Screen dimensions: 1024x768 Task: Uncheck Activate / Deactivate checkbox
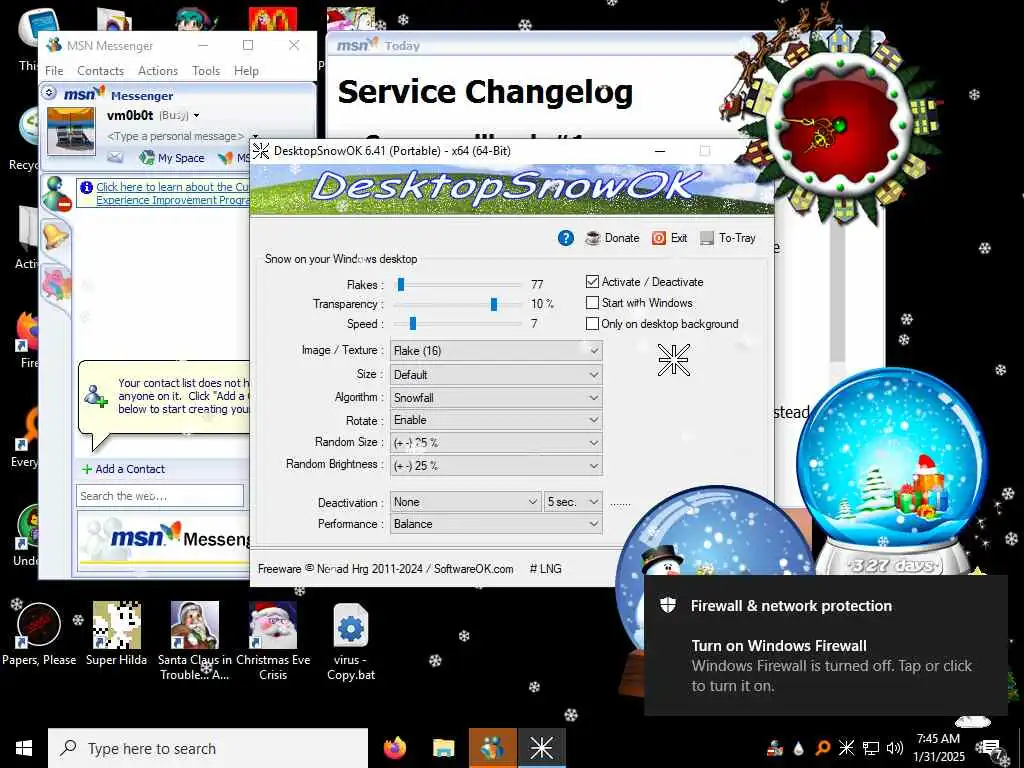592,281
